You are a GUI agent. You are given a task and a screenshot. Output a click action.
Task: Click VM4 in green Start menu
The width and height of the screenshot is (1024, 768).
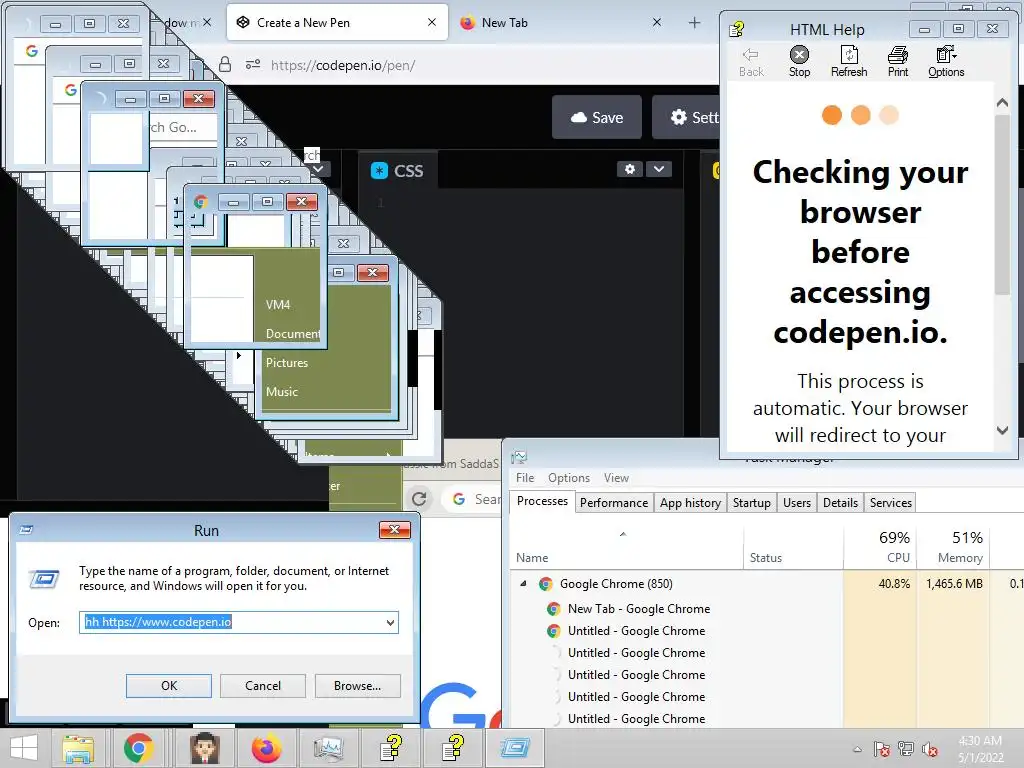click(278, 305)
